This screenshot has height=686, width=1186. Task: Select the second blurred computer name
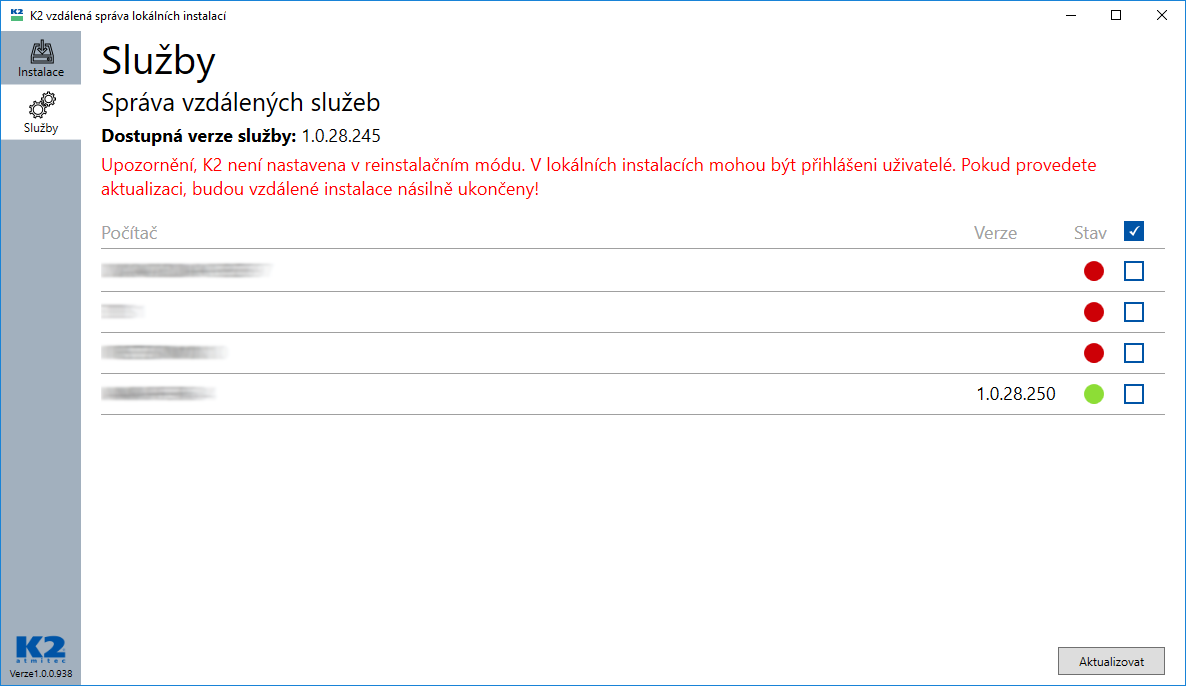[x=123, y=311]
